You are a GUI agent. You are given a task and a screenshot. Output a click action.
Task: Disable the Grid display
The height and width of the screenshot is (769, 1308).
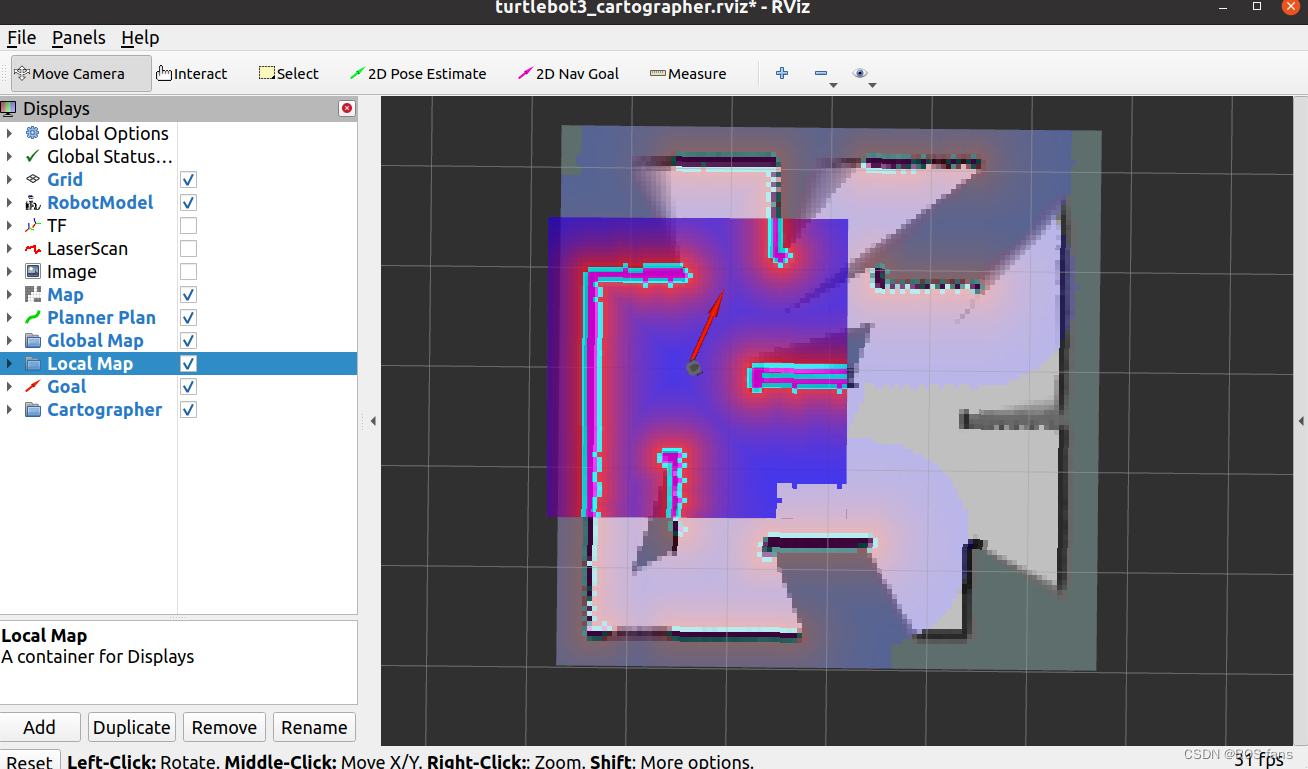pos(188,179)
